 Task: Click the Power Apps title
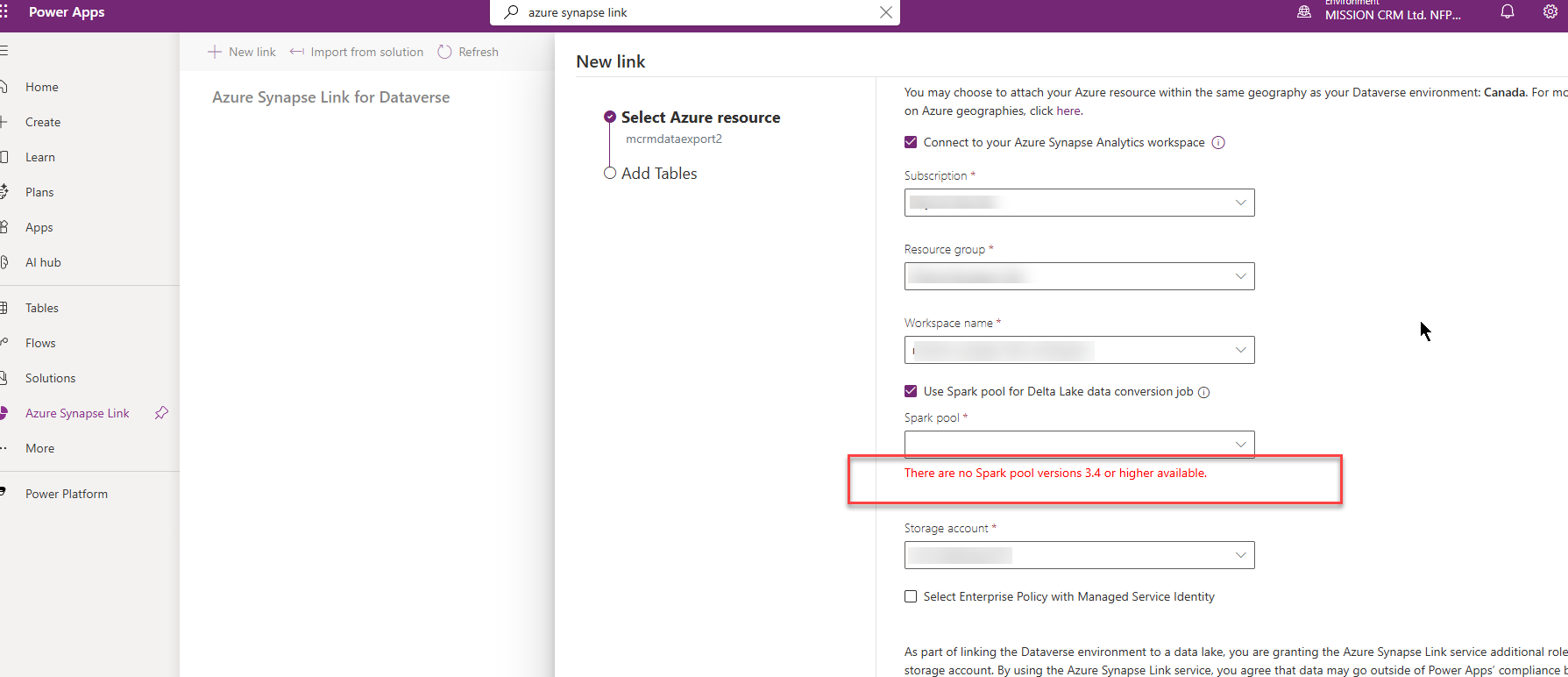click(x=67, y=12)
